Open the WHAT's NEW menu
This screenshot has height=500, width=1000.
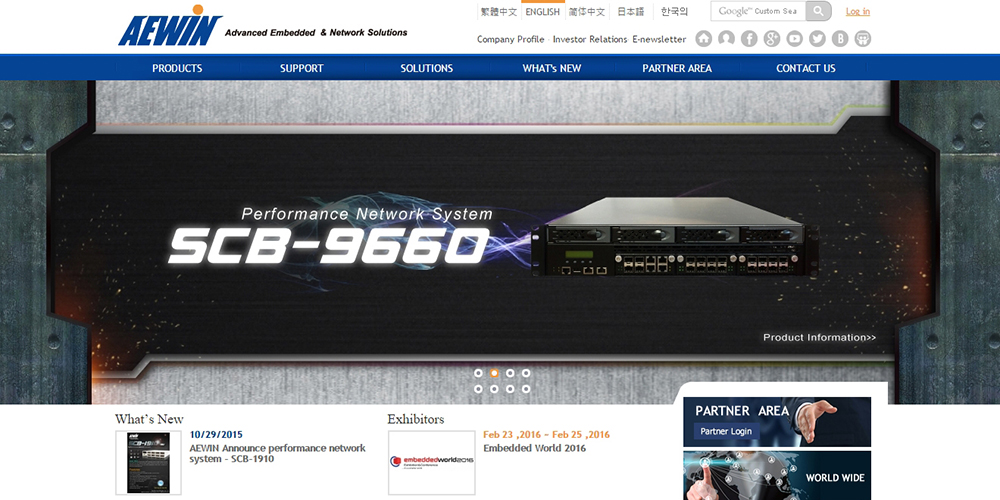552,68
